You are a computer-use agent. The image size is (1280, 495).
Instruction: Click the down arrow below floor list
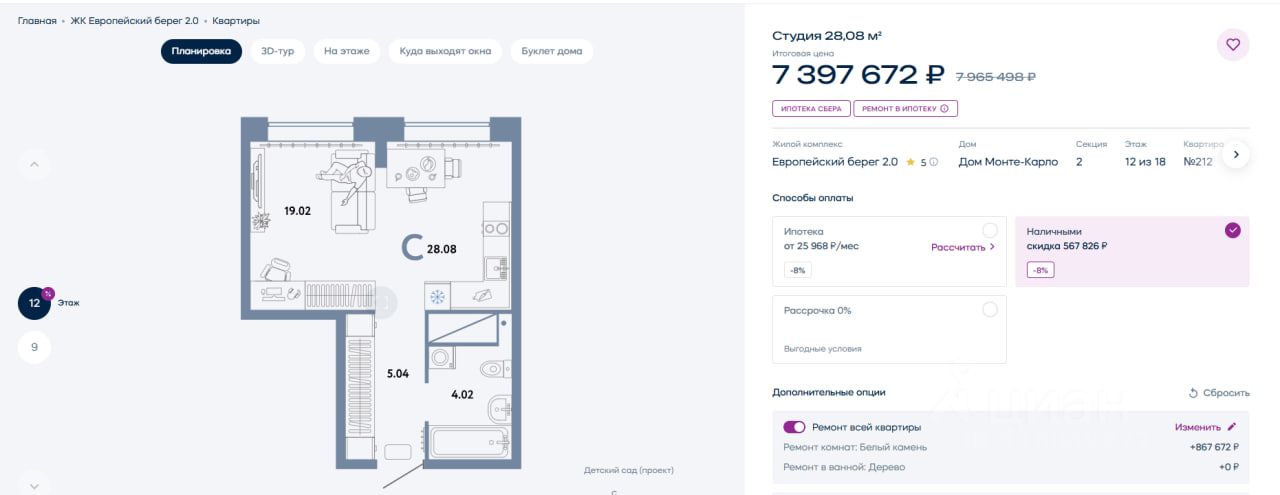pos(34,485)
